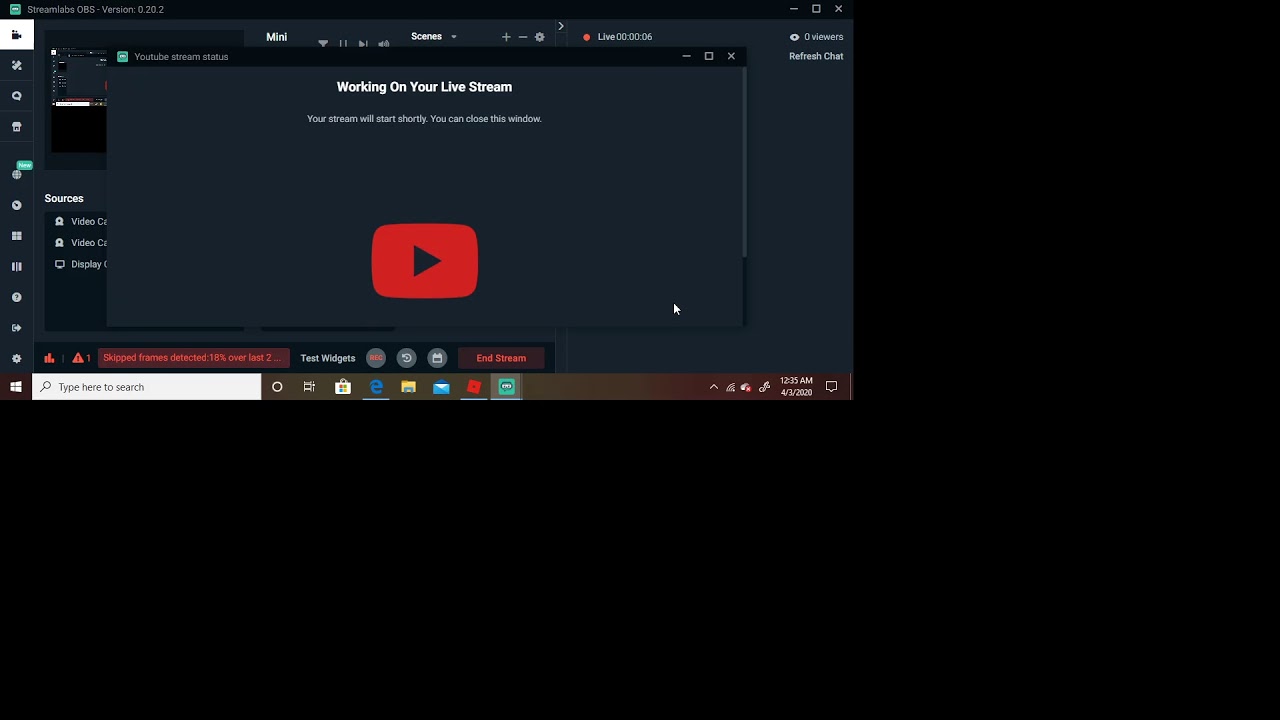This screenshot has height=720, width=1280.
Task: Start recording with the REC button
Action: pyautogui.click(x=376, y=358)
